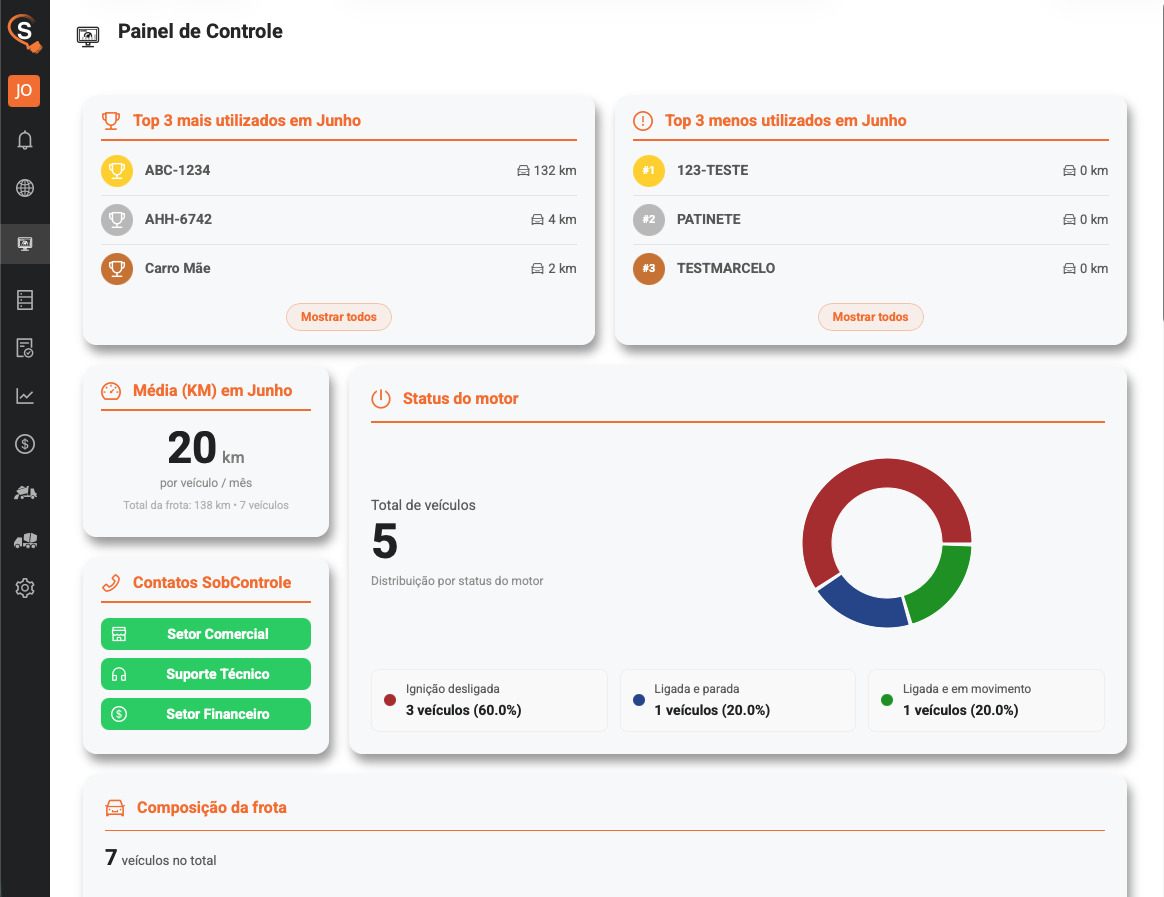The width and height of the screenshot is (1164, 897).
Task: Select the dashboard monitor icon in the sidebar
Action: pos(24,244)
